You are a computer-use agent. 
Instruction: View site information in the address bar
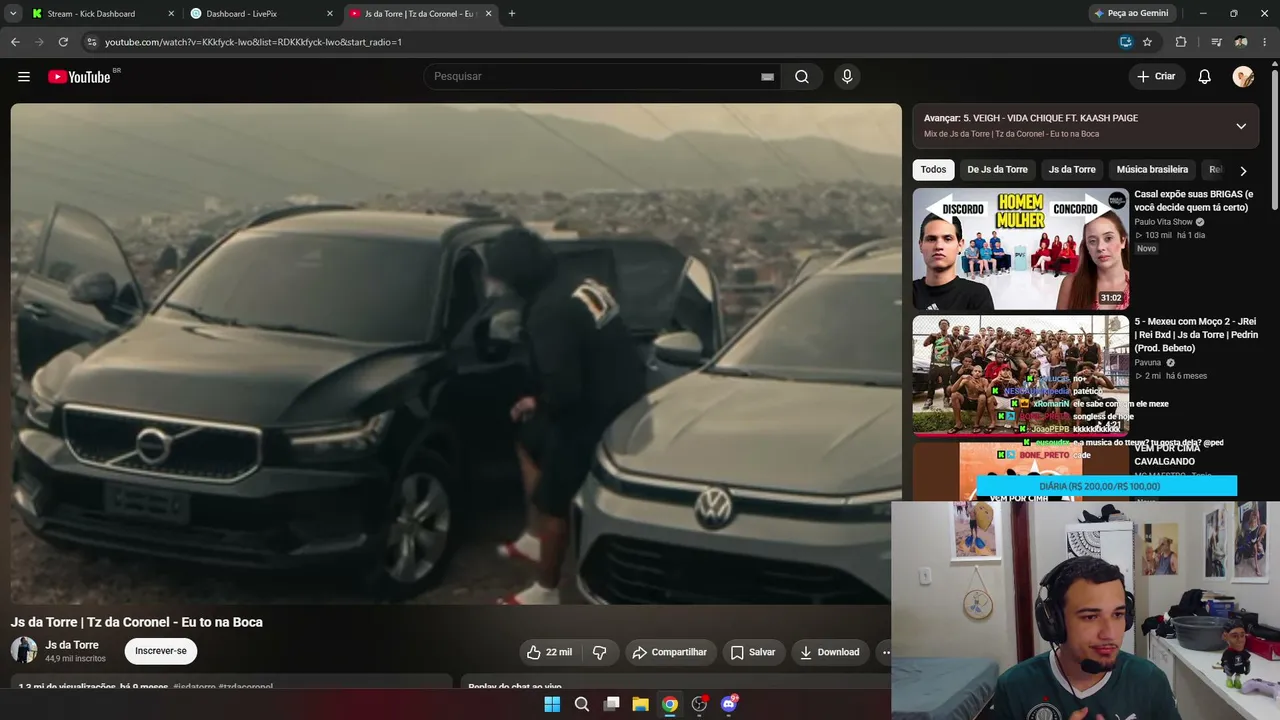pos(91,42)
